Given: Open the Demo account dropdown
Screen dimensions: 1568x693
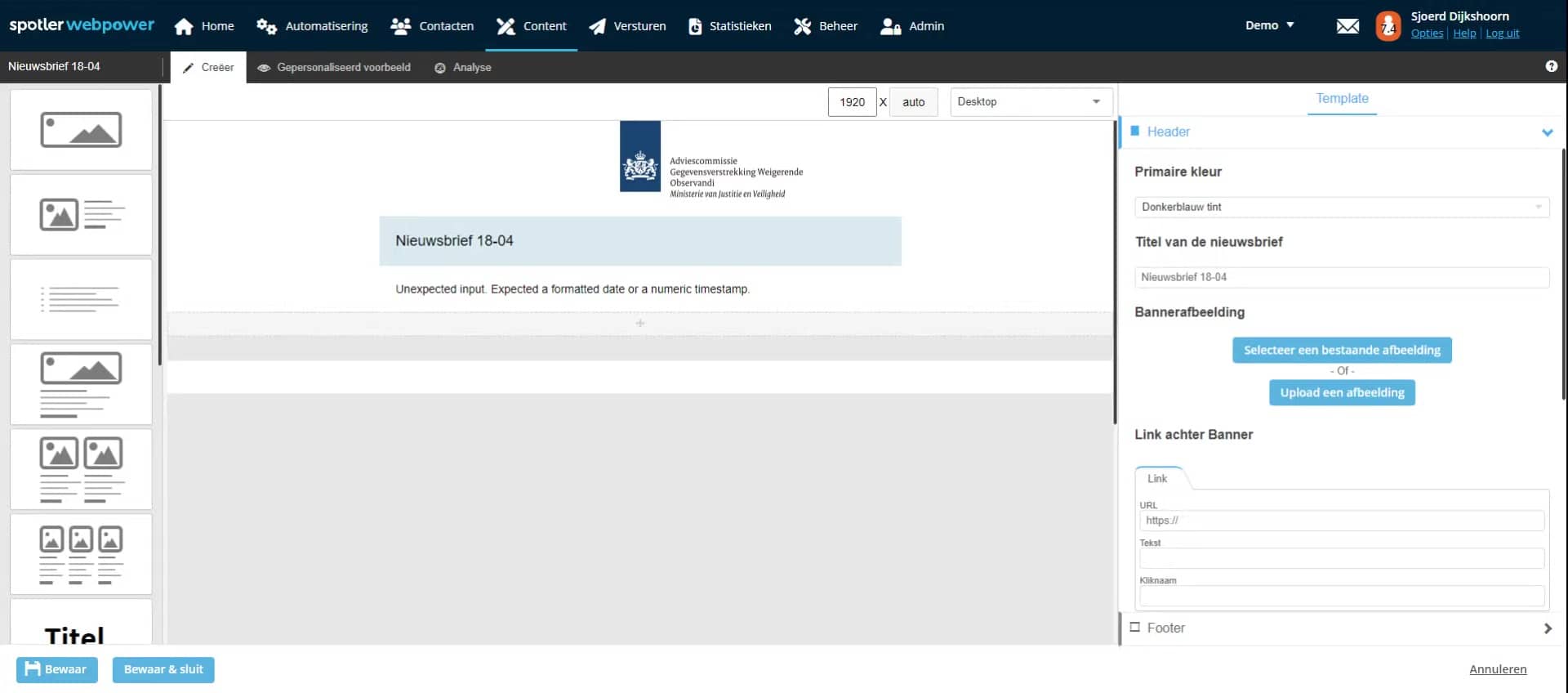Looking at the screenshot, I should 1269,26.
